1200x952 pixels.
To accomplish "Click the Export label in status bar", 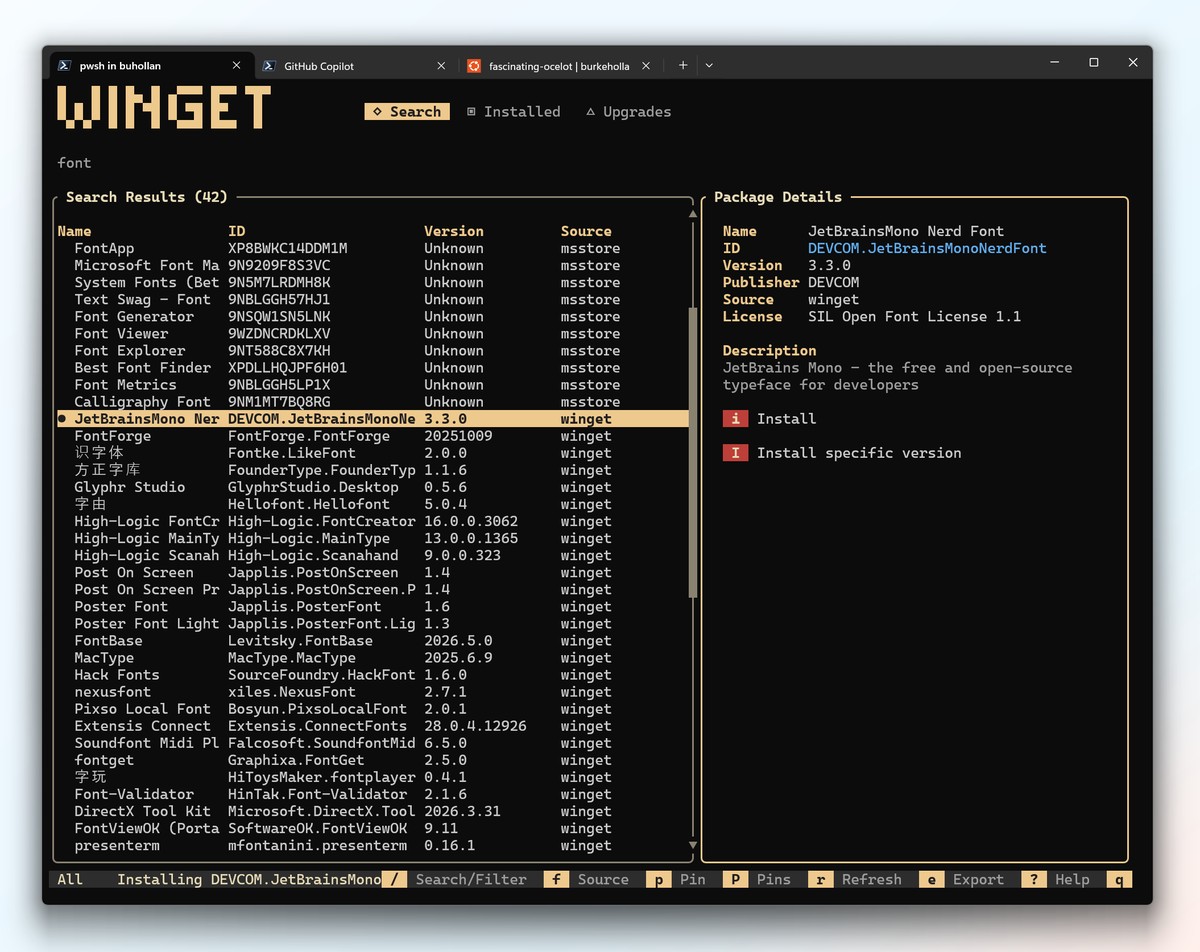I will click(x=978, y=879).
